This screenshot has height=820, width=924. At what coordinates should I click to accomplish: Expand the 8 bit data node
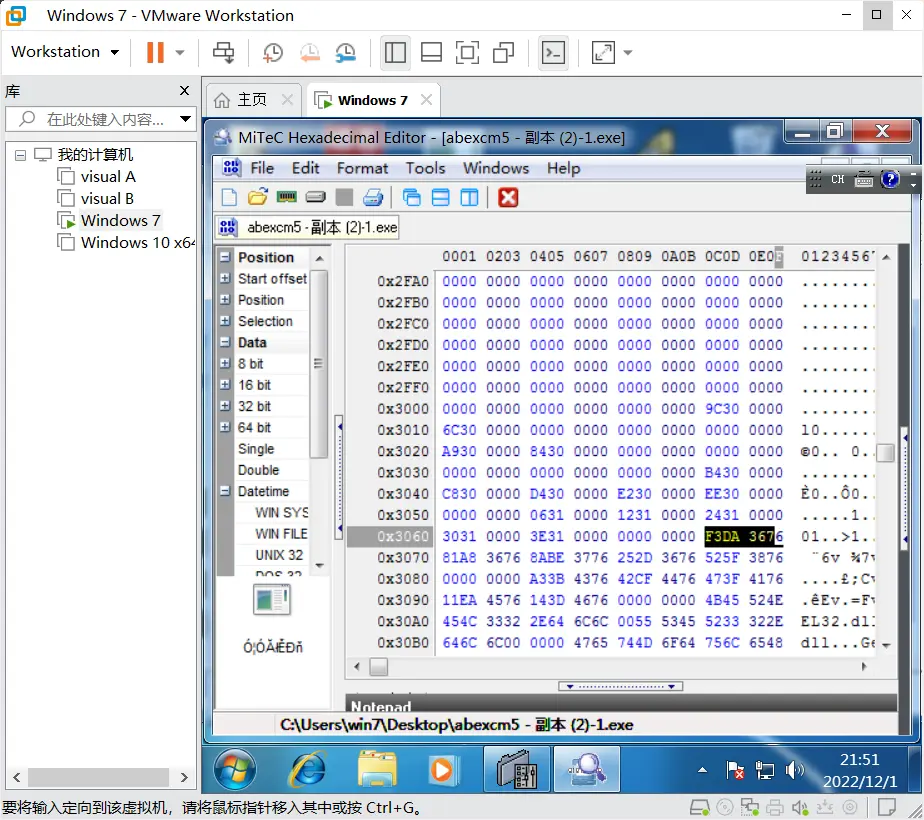(225, 364)
